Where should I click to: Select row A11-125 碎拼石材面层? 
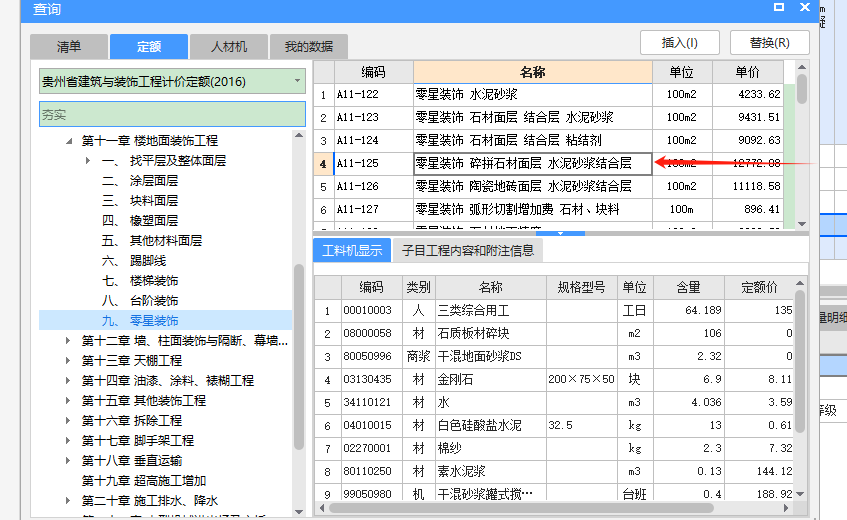[548, 164]
